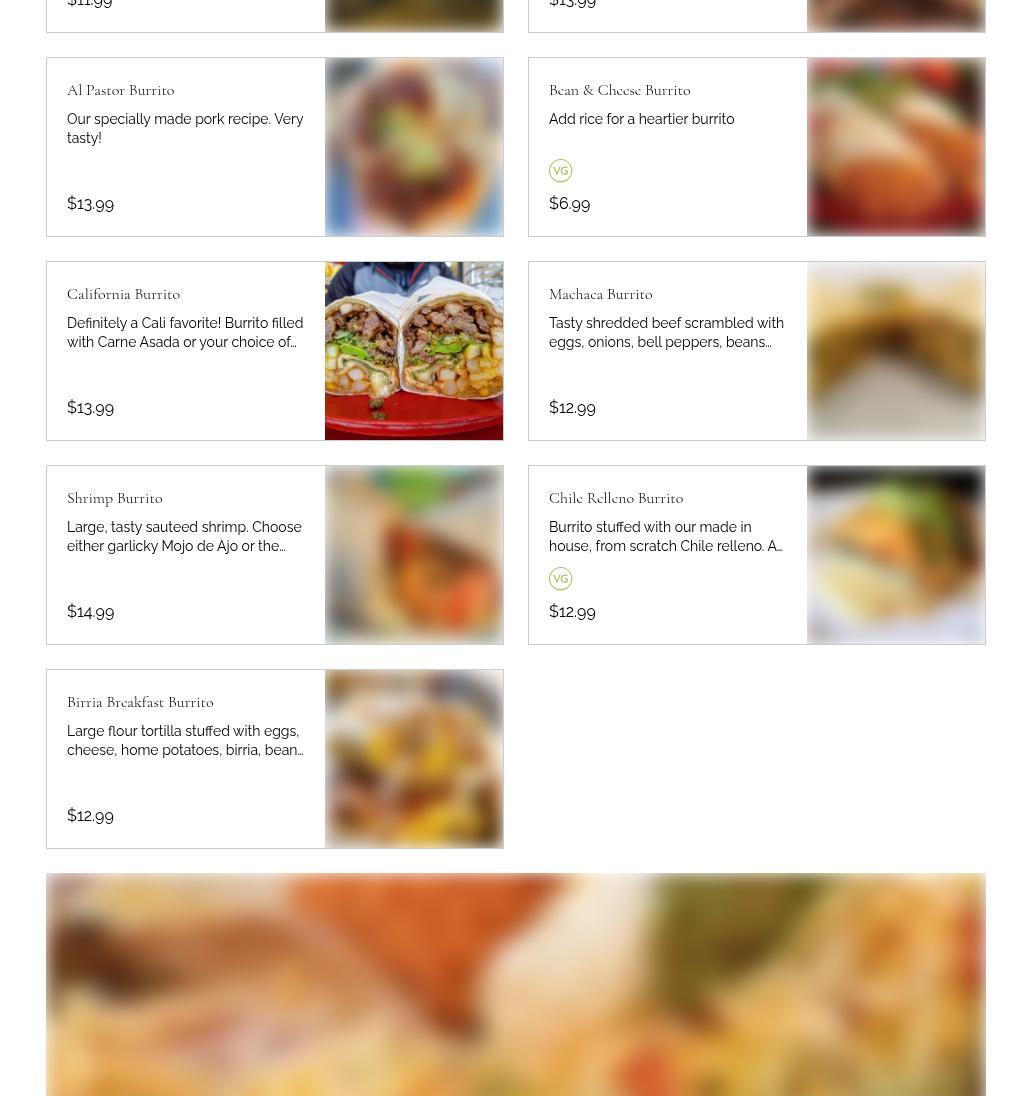
Task: View the Machaca Burrito image
Action: pos(896,351)
